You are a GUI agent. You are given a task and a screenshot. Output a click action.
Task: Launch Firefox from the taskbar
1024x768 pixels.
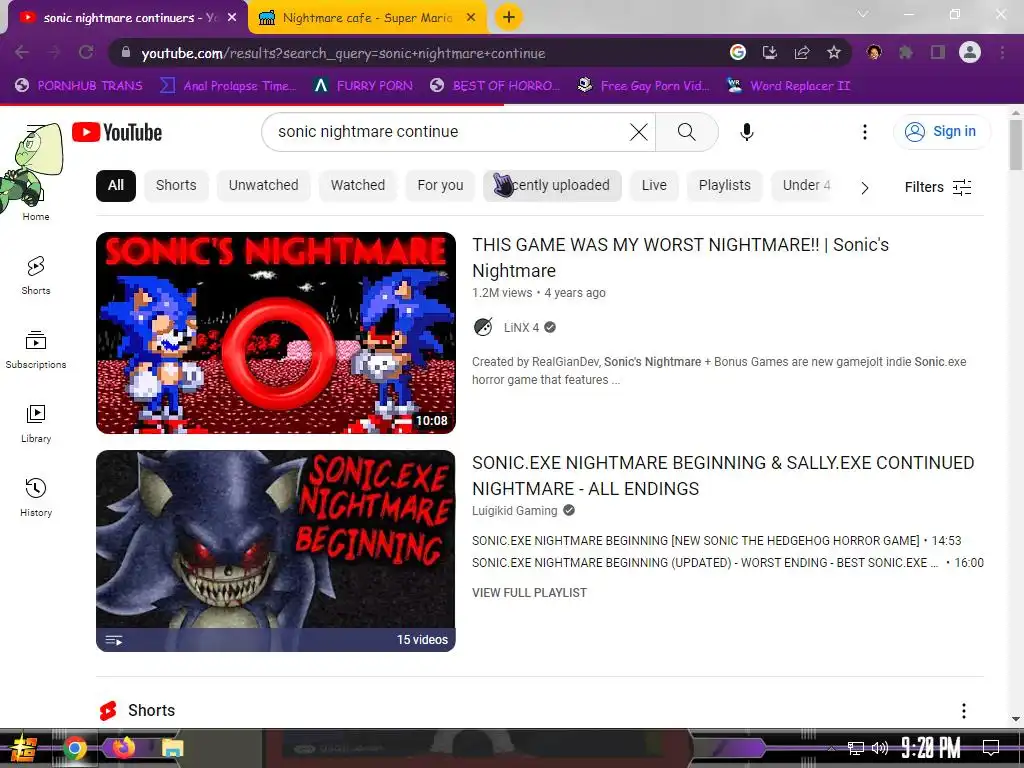(x=123, y=748)
